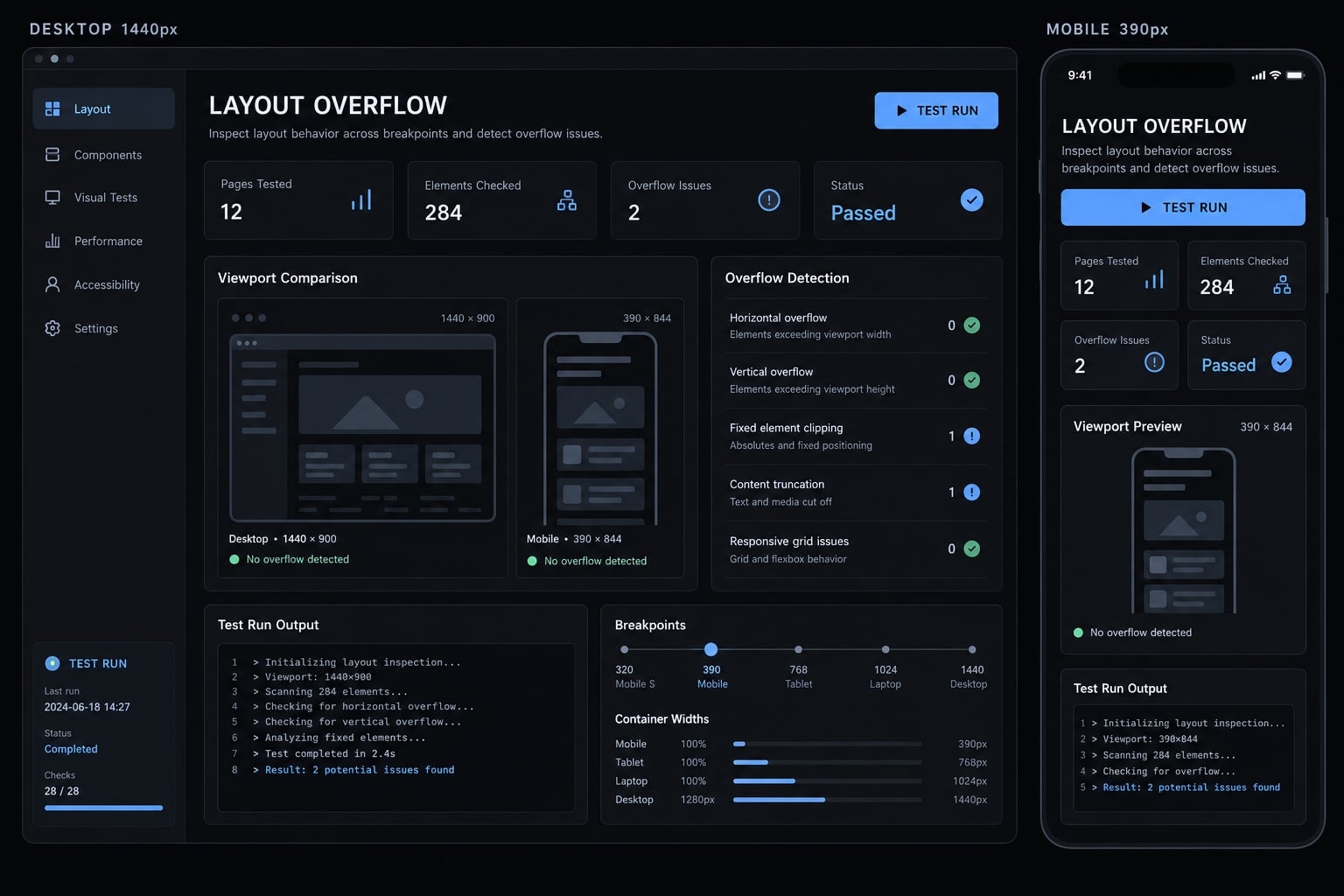1344x896 pixels.
Task: Go to Visual Tests section
Action: (103, 198)
